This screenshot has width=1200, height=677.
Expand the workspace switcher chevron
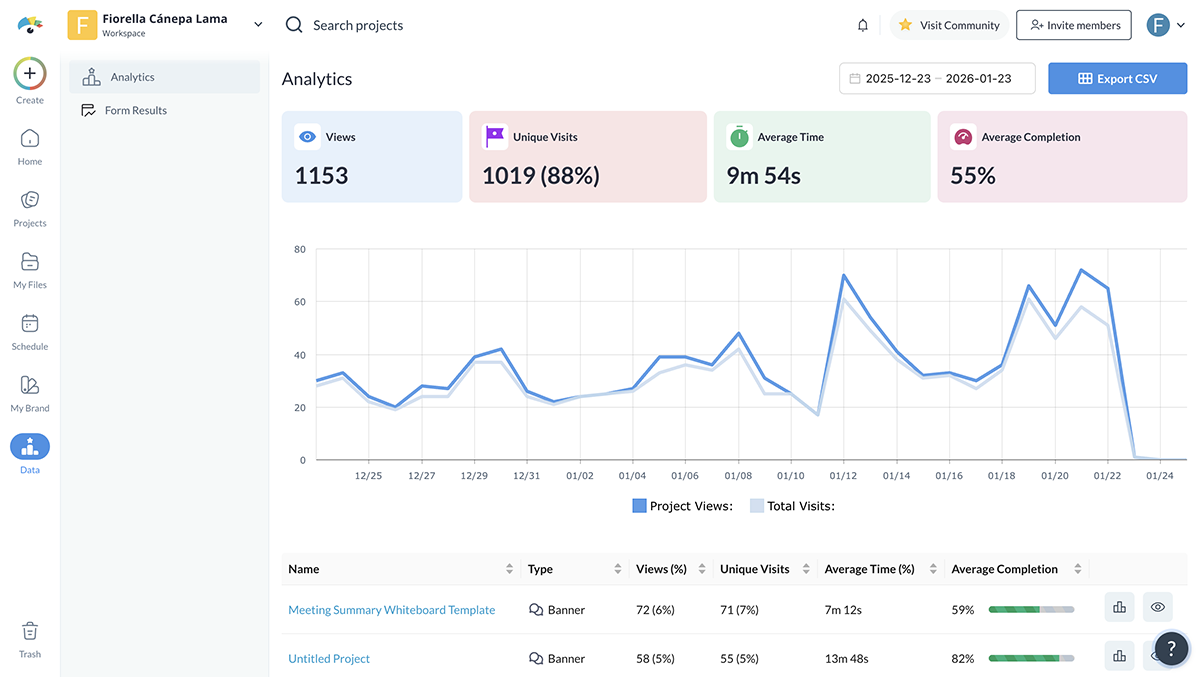click(x=257, y=24)
